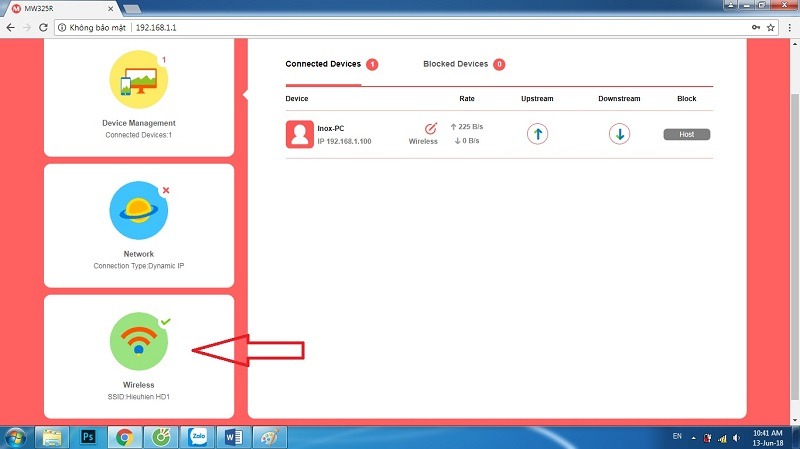This screenshot has width=800, height=449.
Task: Bookmark this page with star icon
Action: click(x=770, y=28)
